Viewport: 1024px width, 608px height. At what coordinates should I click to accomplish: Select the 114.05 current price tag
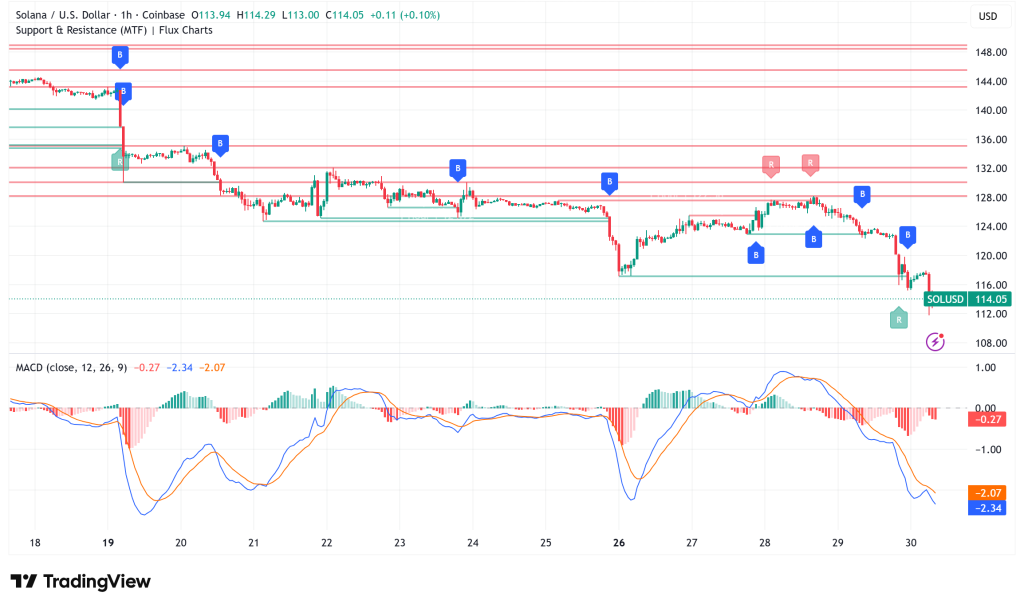pos(989,299)
